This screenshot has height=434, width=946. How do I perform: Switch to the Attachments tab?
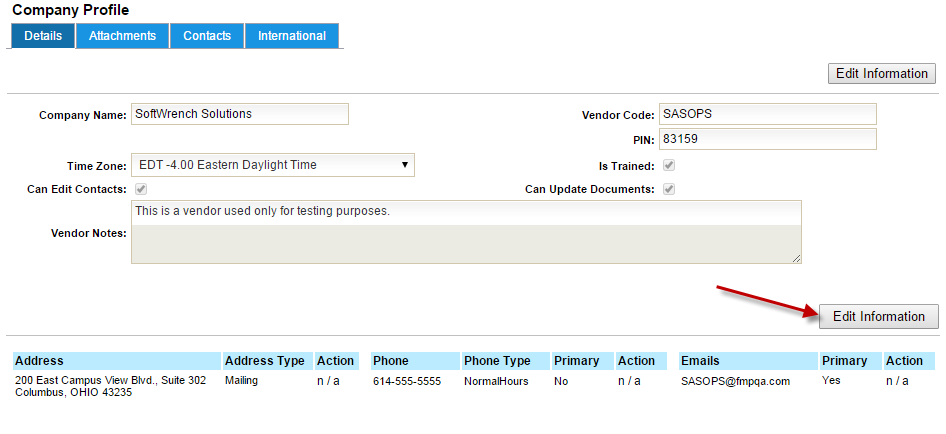[x=122, y=36]
